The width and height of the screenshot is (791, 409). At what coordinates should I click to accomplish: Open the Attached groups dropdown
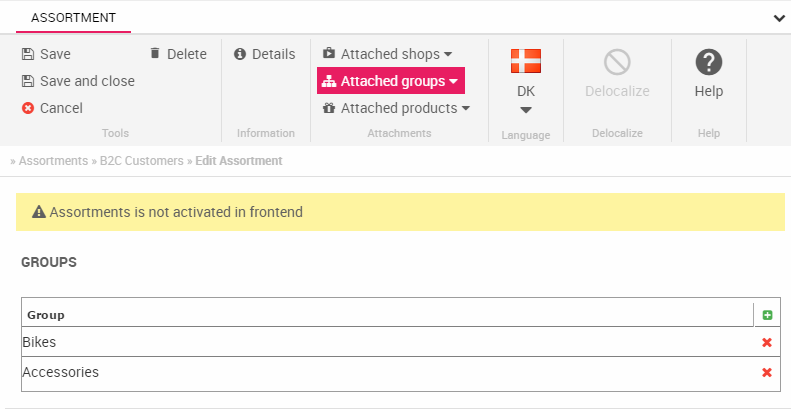click(390, 81)
